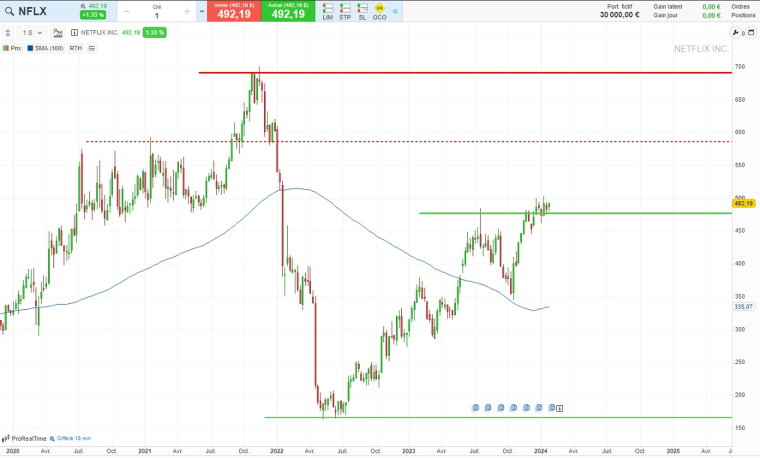
Task: Click the red Vente 492,19 button
Action: click(x=234, y=11)
